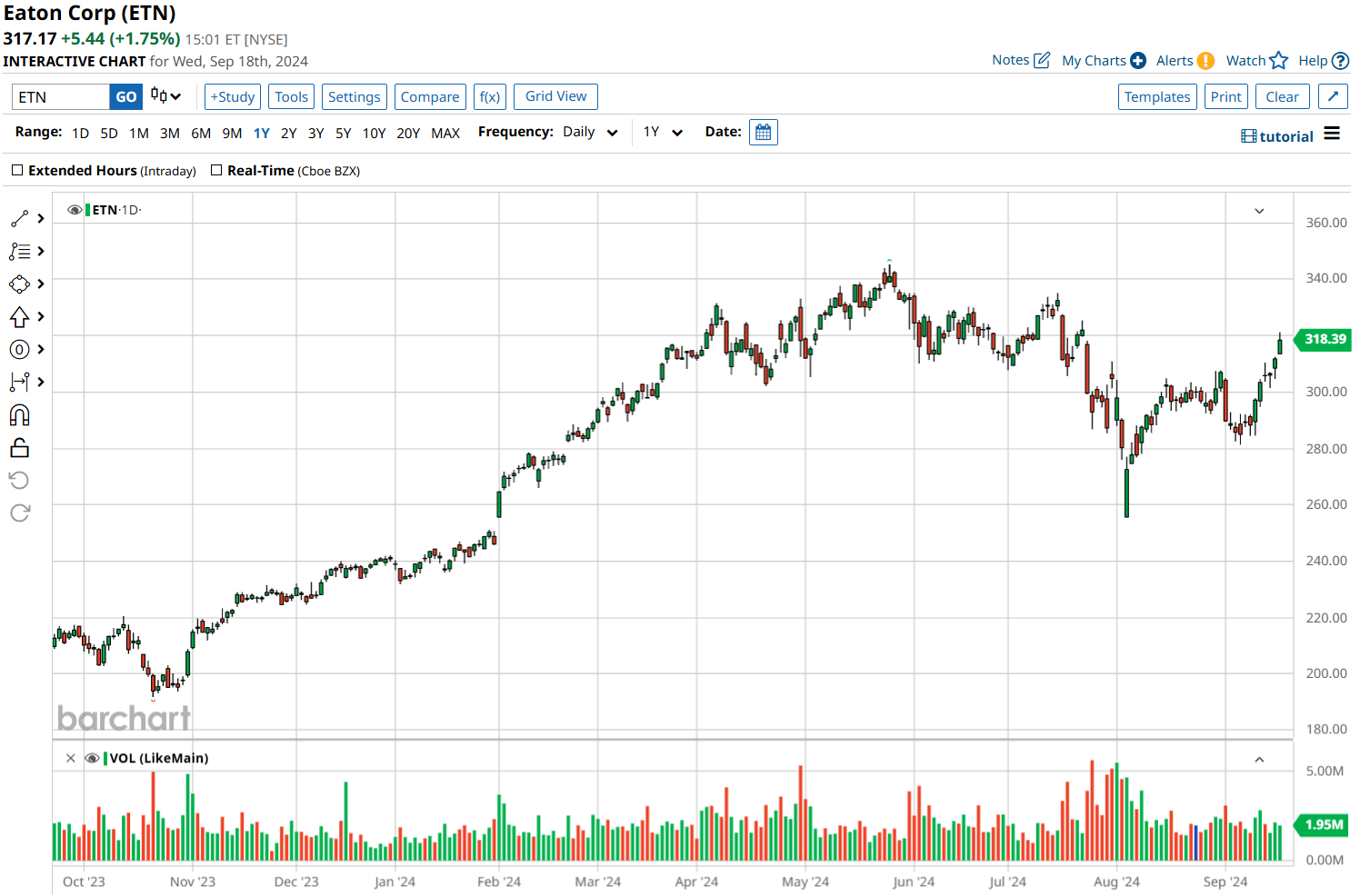Toggle ETN series visibility eye icon
Viewport: 1360px width, 896px height.
(x=75, y=210)
